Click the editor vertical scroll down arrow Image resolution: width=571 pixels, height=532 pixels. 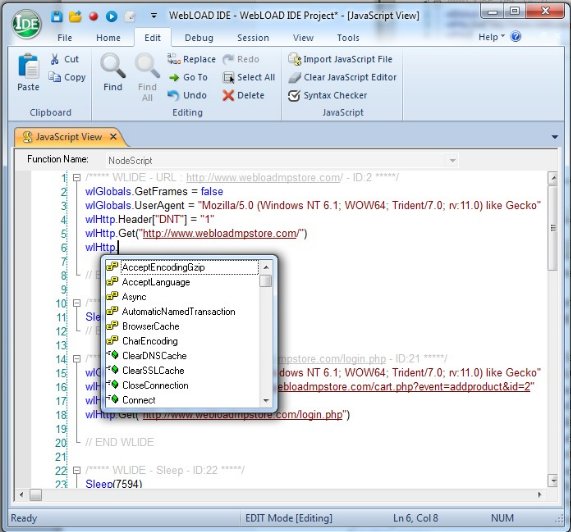(x=554, y=480)
